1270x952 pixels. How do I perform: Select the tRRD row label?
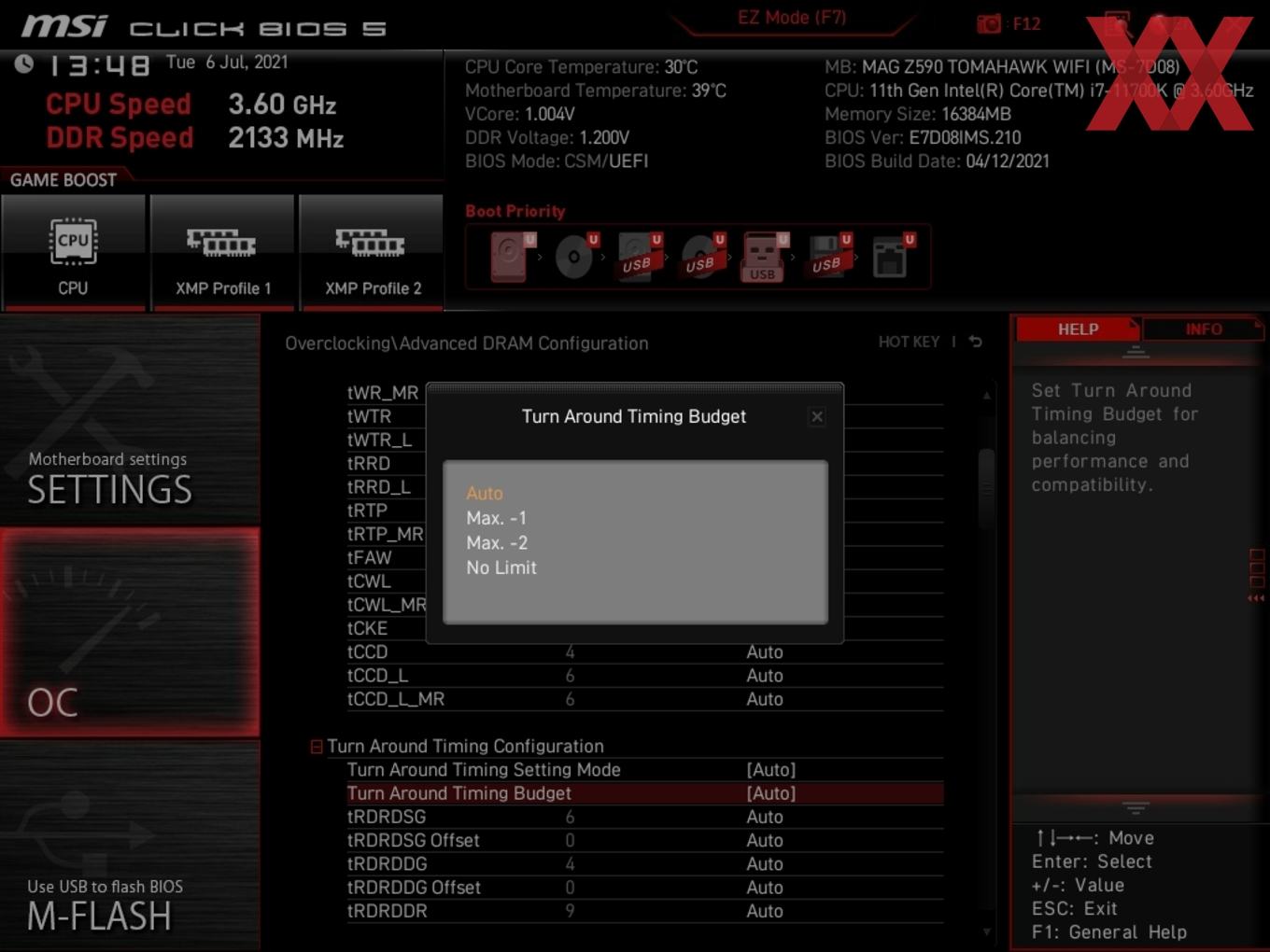point(369,463)
